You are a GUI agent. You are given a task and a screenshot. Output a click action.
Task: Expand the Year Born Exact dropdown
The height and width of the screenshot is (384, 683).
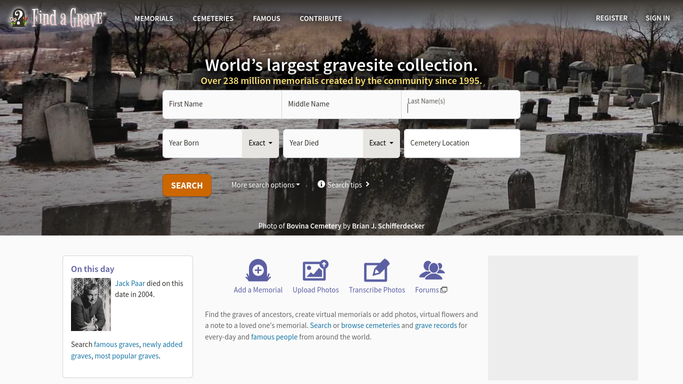click(x=260, y=143)
